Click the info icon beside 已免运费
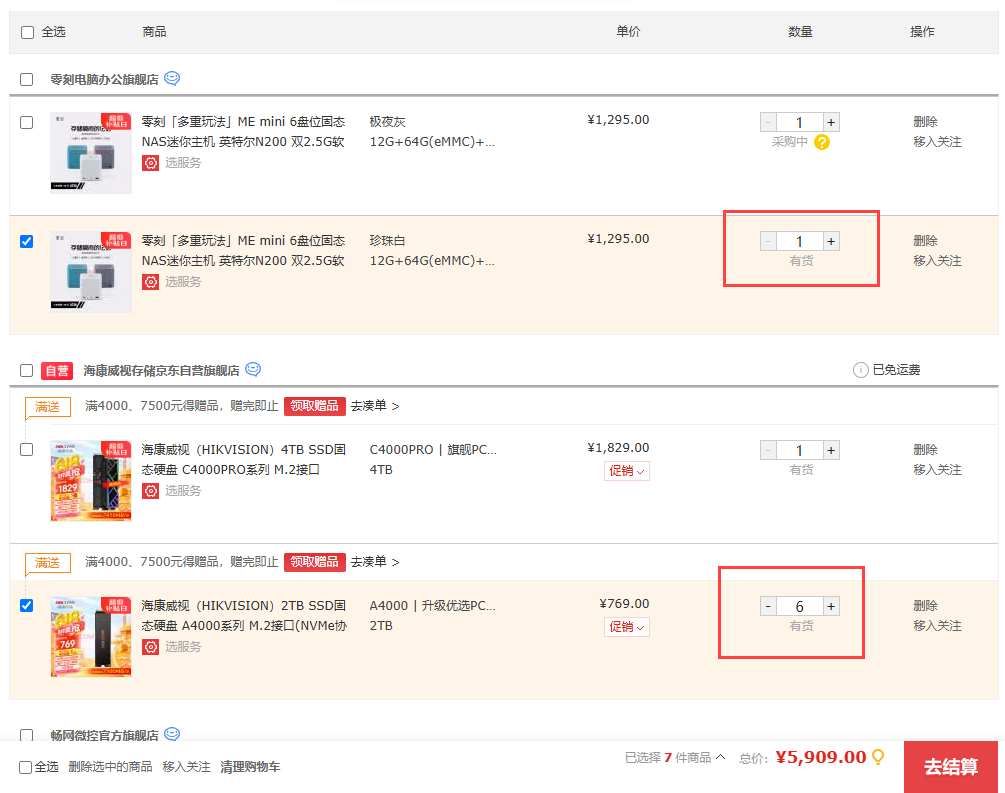 point(860,370)
